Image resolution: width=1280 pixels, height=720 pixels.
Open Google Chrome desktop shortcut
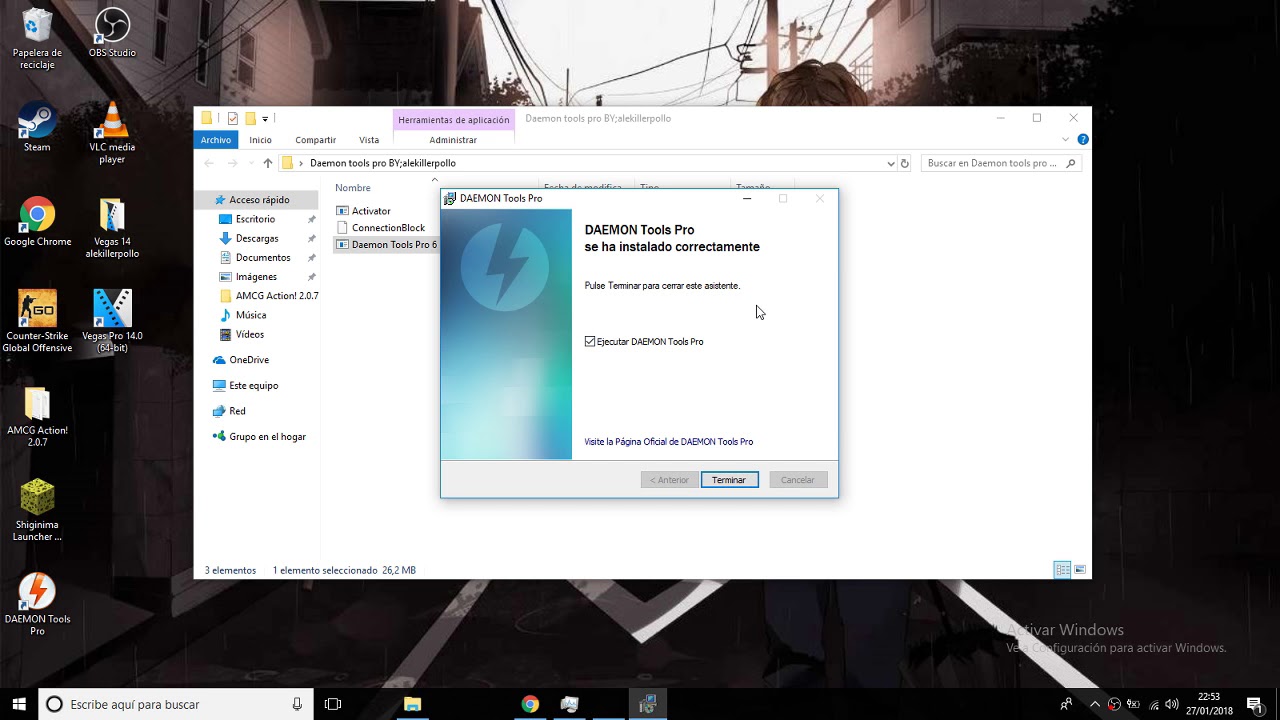click(37, 222)
